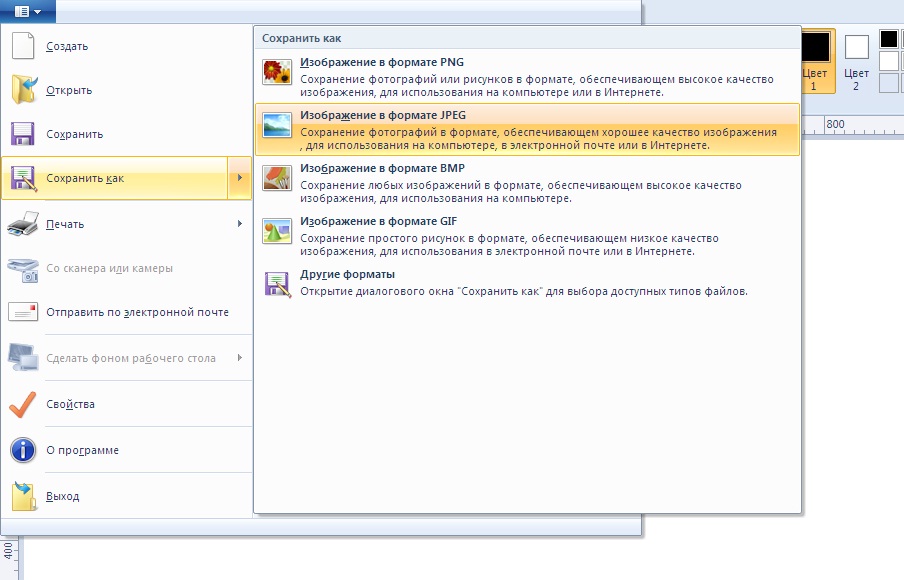Click the Создать new document icon
The height and width of the screenshot is (580, 904).
pyautogui.click(x=23, y=46)
